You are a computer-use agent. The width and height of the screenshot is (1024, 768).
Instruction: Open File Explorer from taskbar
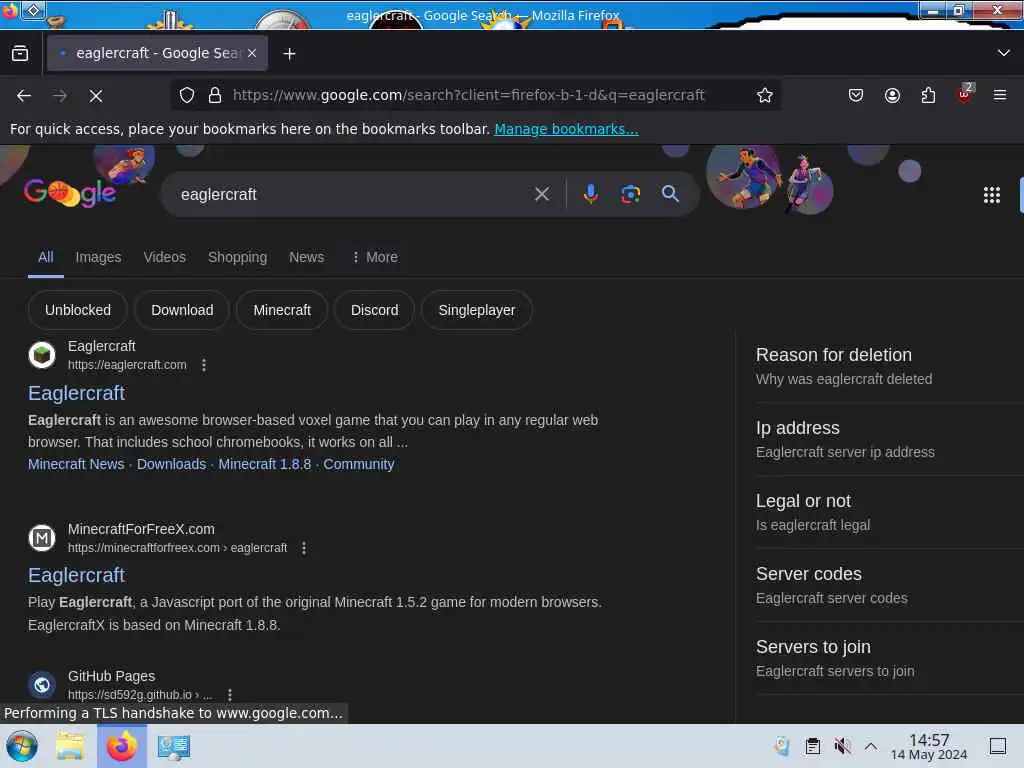click(x=70, y=746)
